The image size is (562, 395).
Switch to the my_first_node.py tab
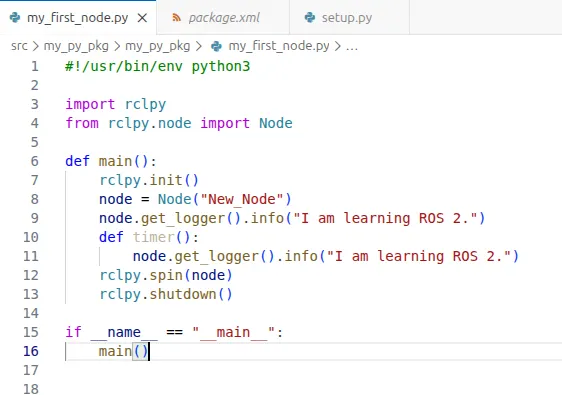click(78, 18)
